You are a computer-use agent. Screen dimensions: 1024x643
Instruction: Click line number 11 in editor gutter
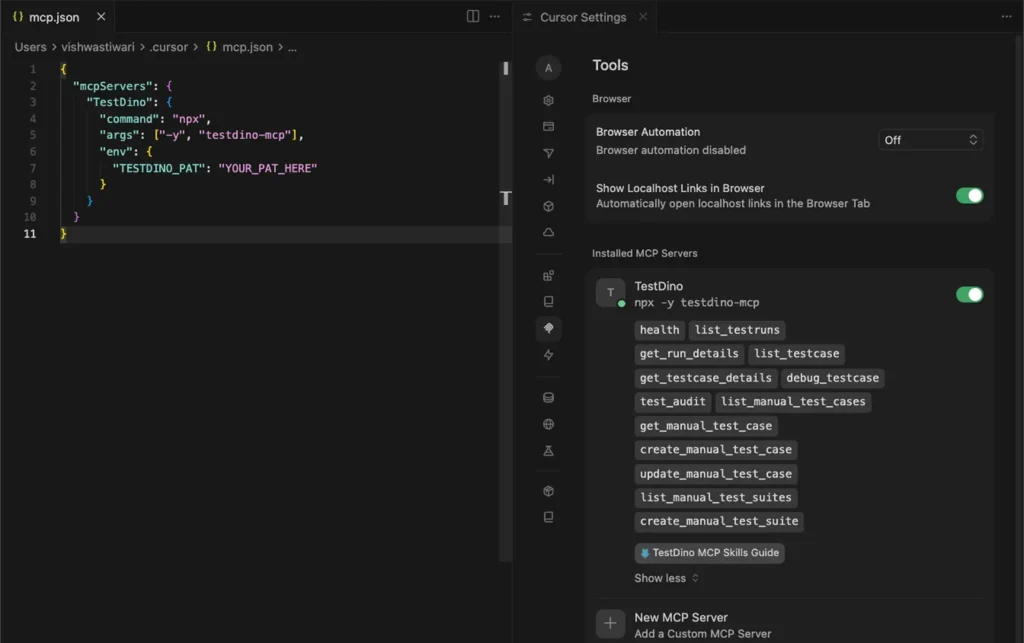pyautogui.click(x=30, y=234)
